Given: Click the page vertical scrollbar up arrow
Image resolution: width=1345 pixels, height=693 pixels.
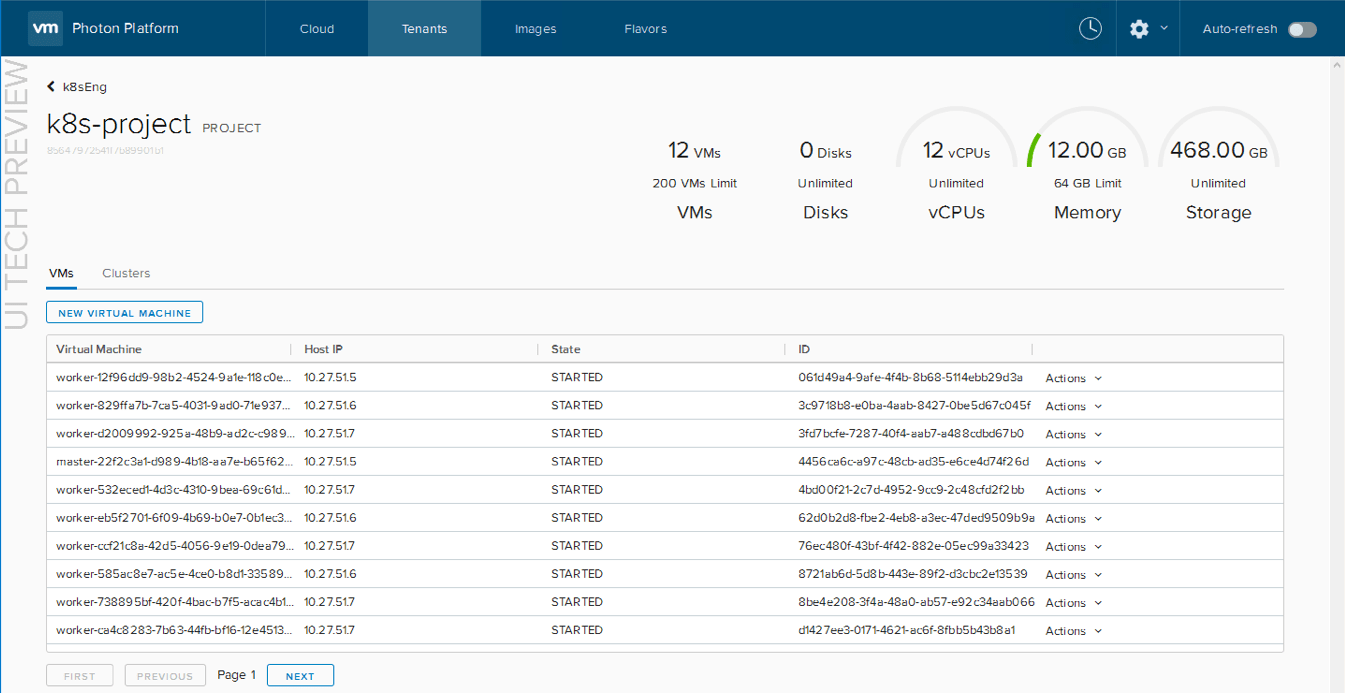Looking at the screenshot, I should 1337,64.
